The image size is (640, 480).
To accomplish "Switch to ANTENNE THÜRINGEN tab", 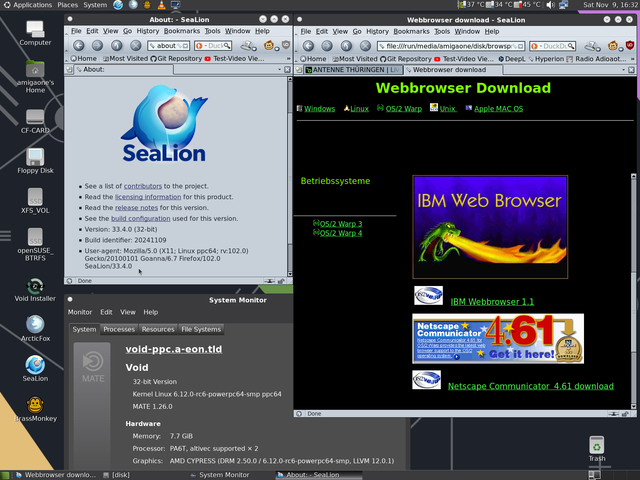I will [353, 70].
